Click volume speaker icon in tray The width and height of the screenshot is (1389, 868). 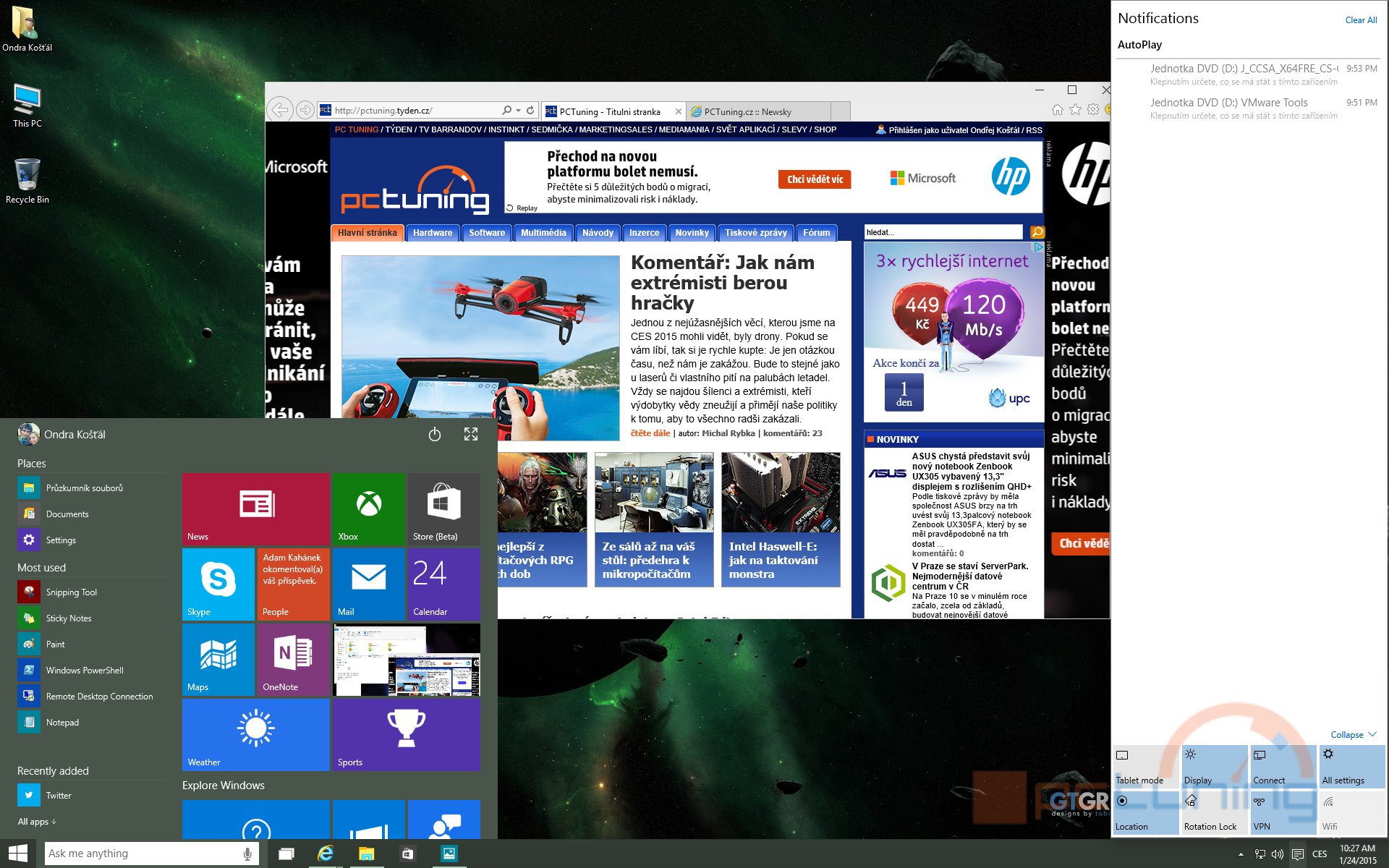click(1278, 854)
